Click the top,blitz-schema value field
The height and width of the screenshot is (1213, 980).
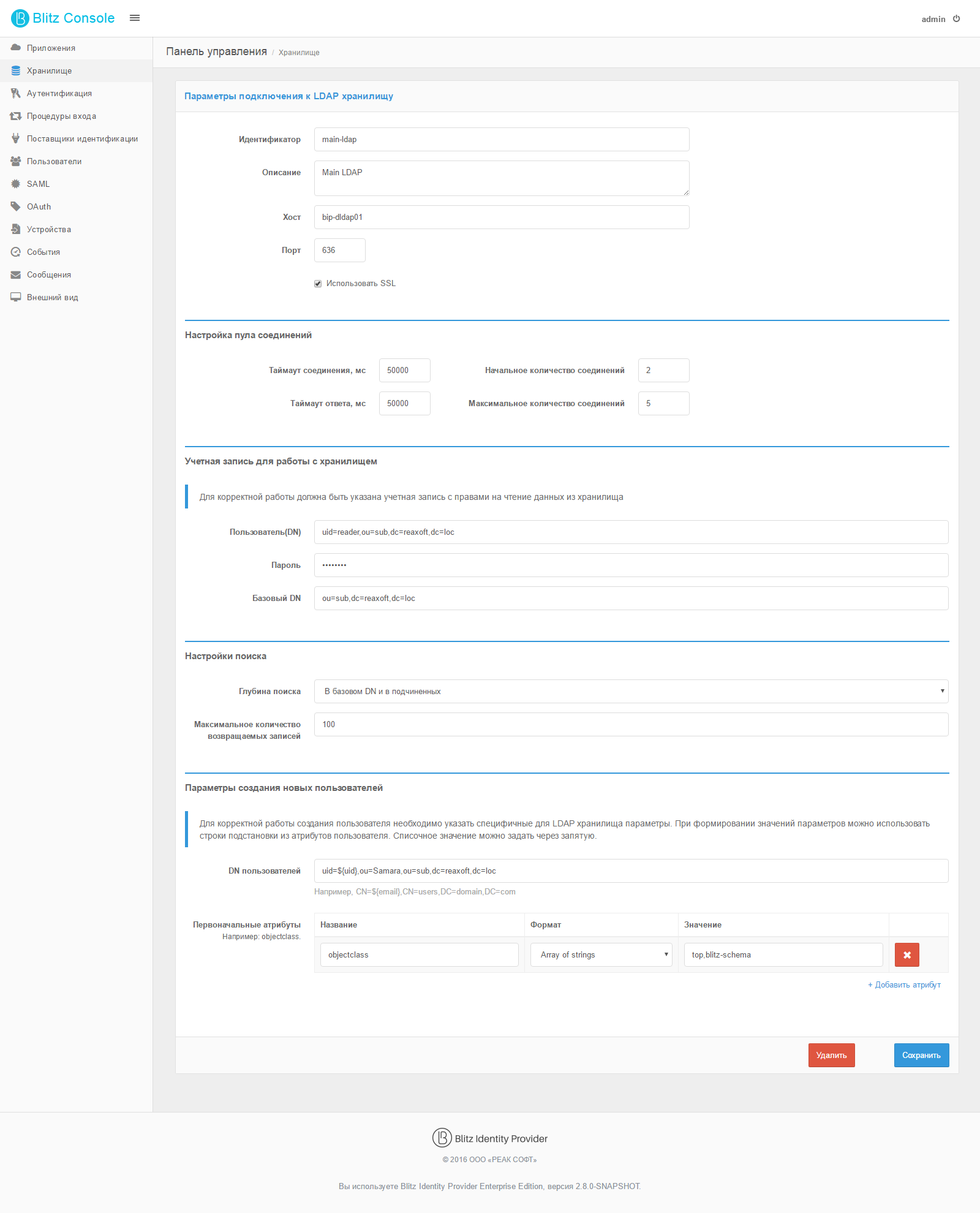tap(783, 954)
